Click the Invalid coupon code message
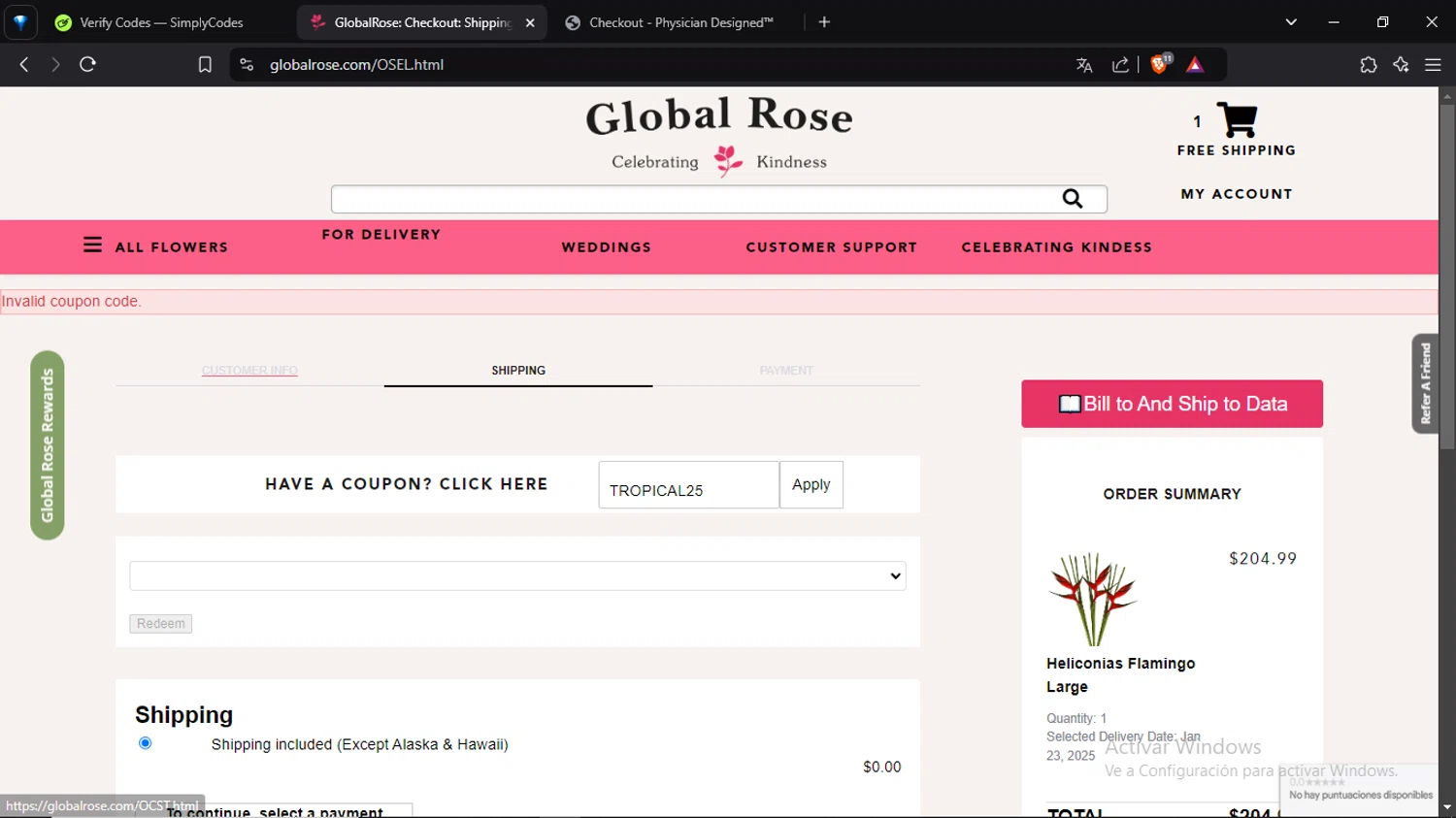Viewport: 1456px width, 818px height. 72,302
